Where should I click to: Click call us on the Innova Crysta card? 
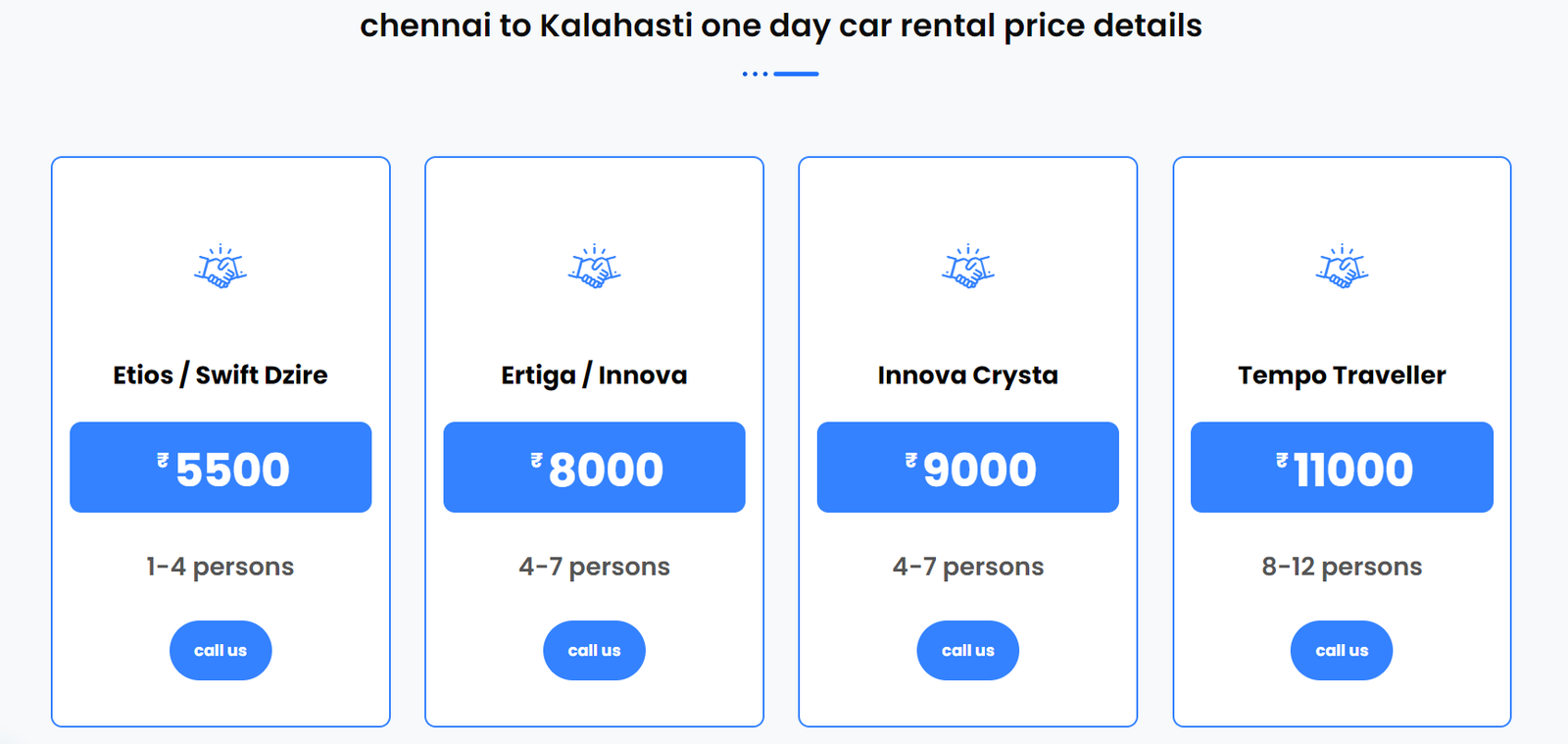[x=968, y=650]
